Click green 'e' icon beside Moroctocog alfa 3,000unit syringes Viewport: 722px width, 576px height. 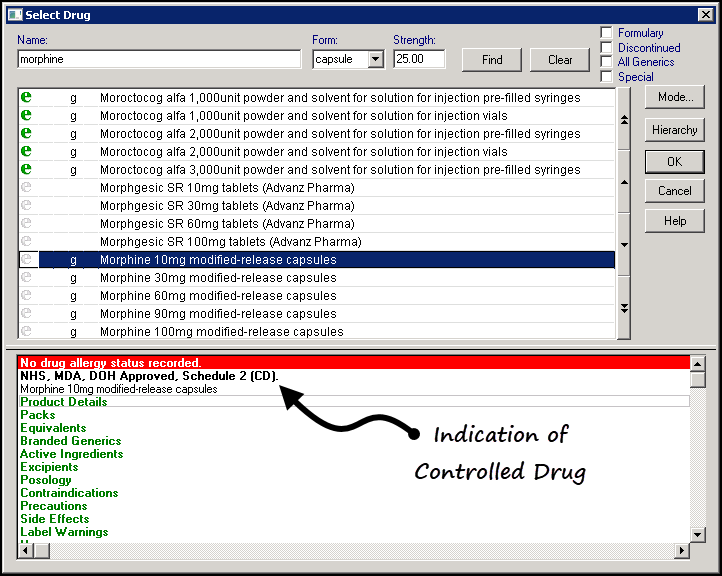point(27,170)
